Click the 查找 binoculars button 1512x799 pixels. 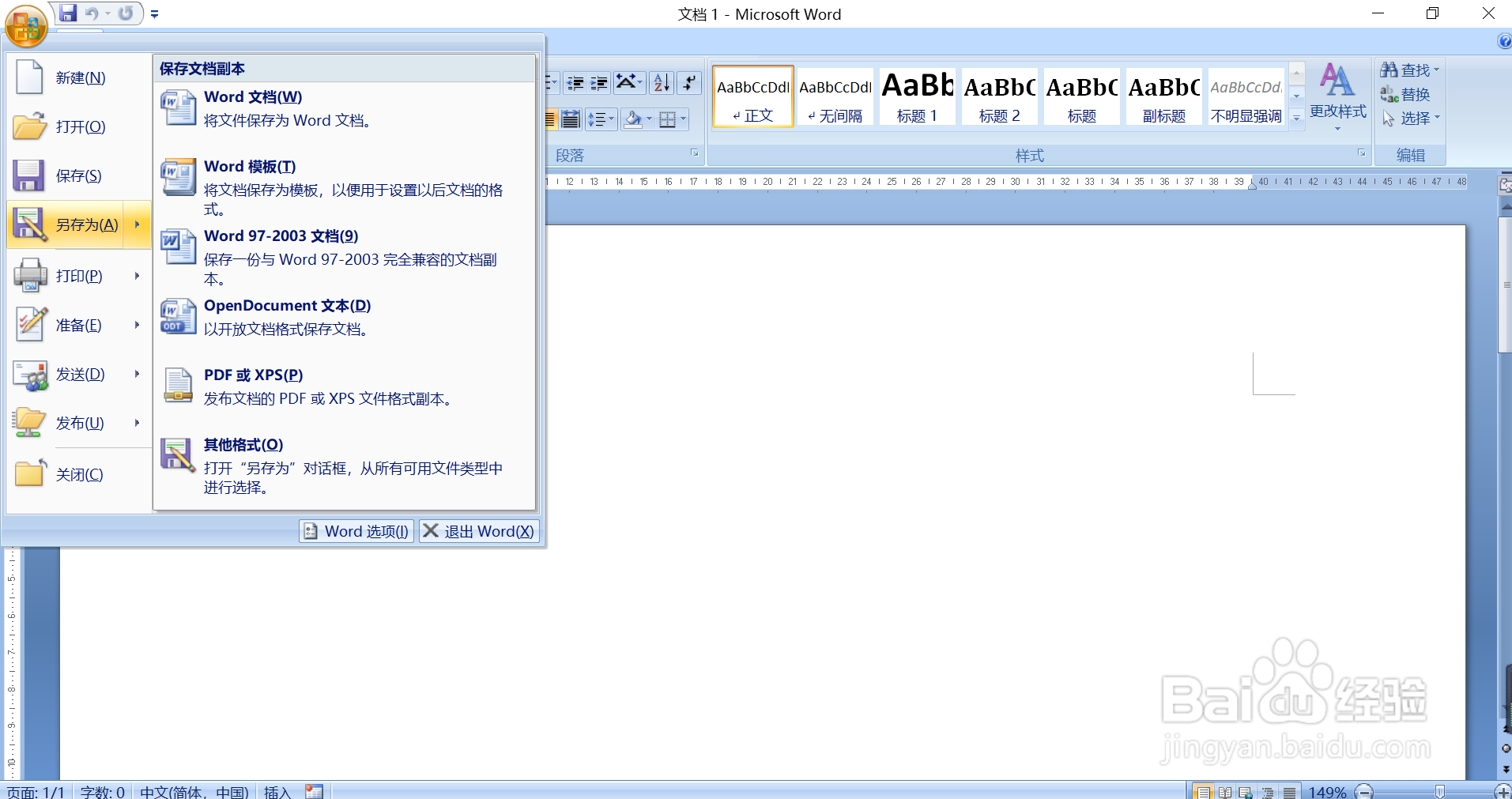1410,70
